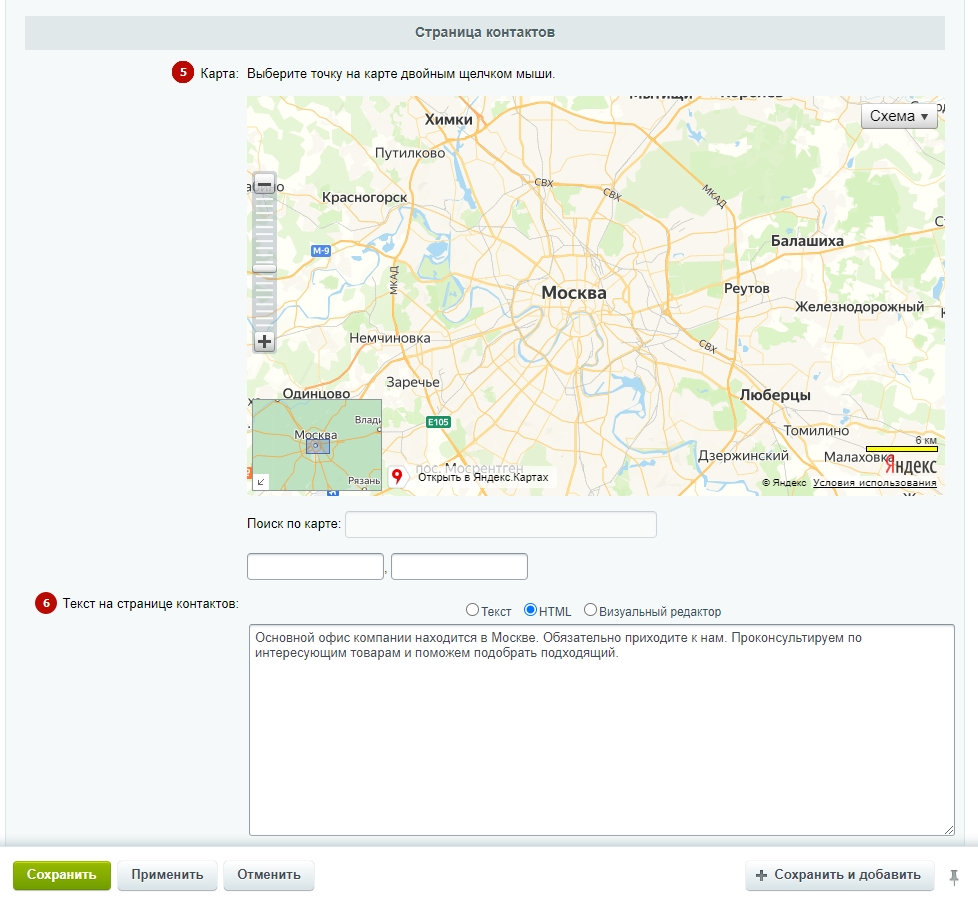Select the Текст radio option

pyautogui.click(x=472, y=610)
